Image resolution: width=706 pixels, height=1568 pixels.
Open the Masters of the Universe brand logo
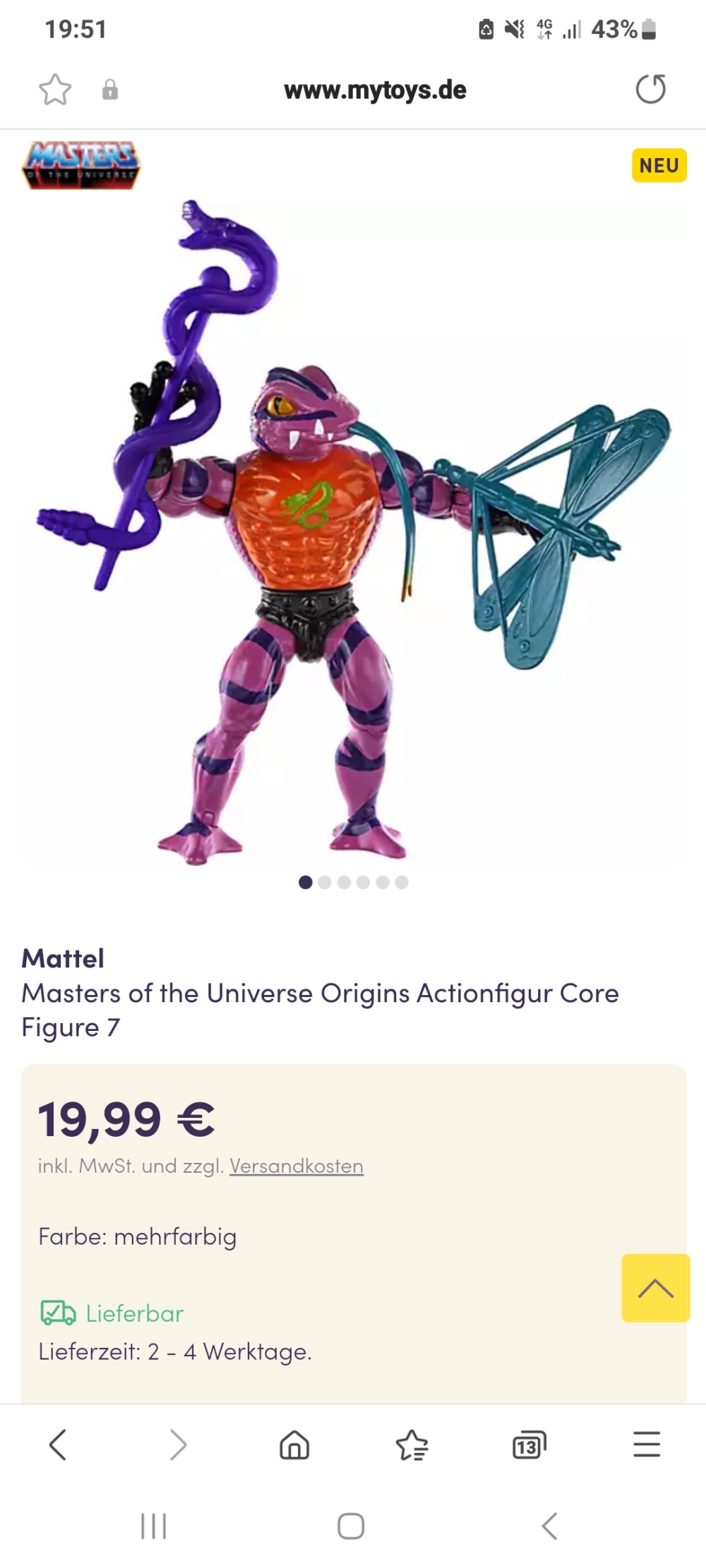tap(81, 165)
